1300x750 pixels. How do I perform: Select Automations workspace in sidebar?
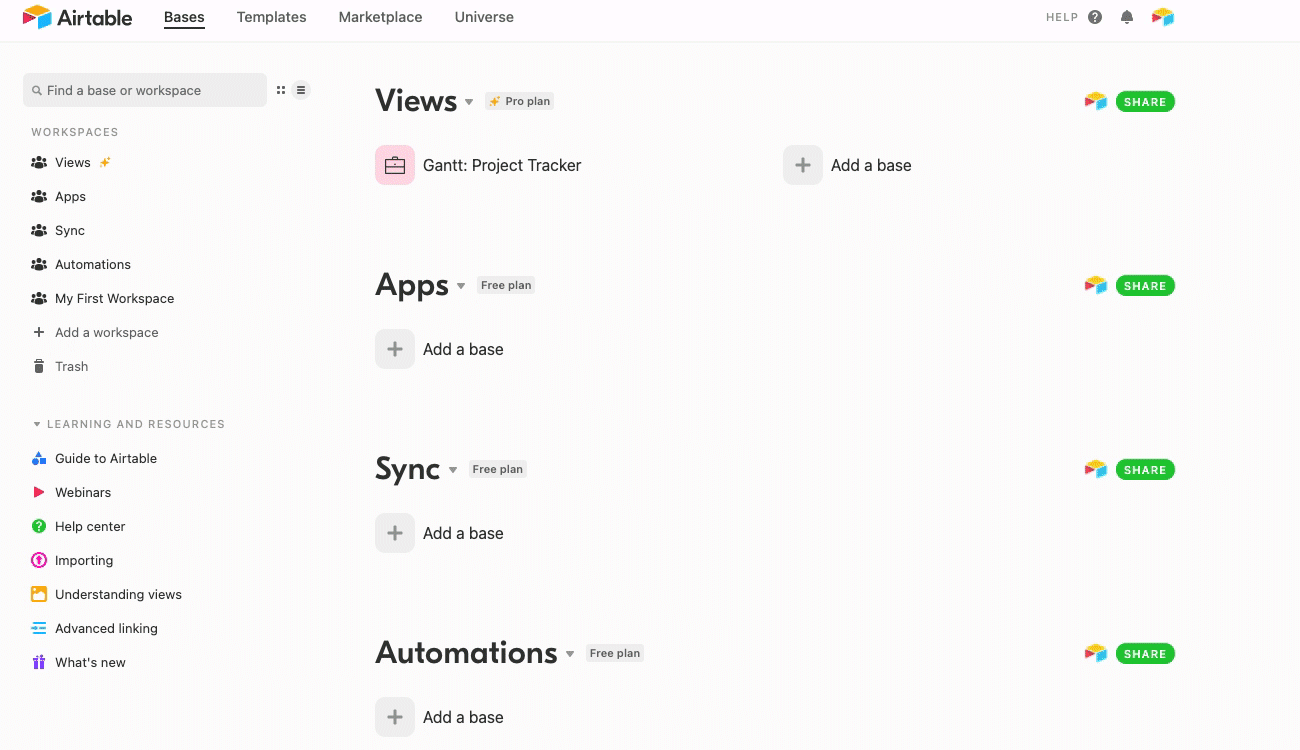click(x=93, y=264)
